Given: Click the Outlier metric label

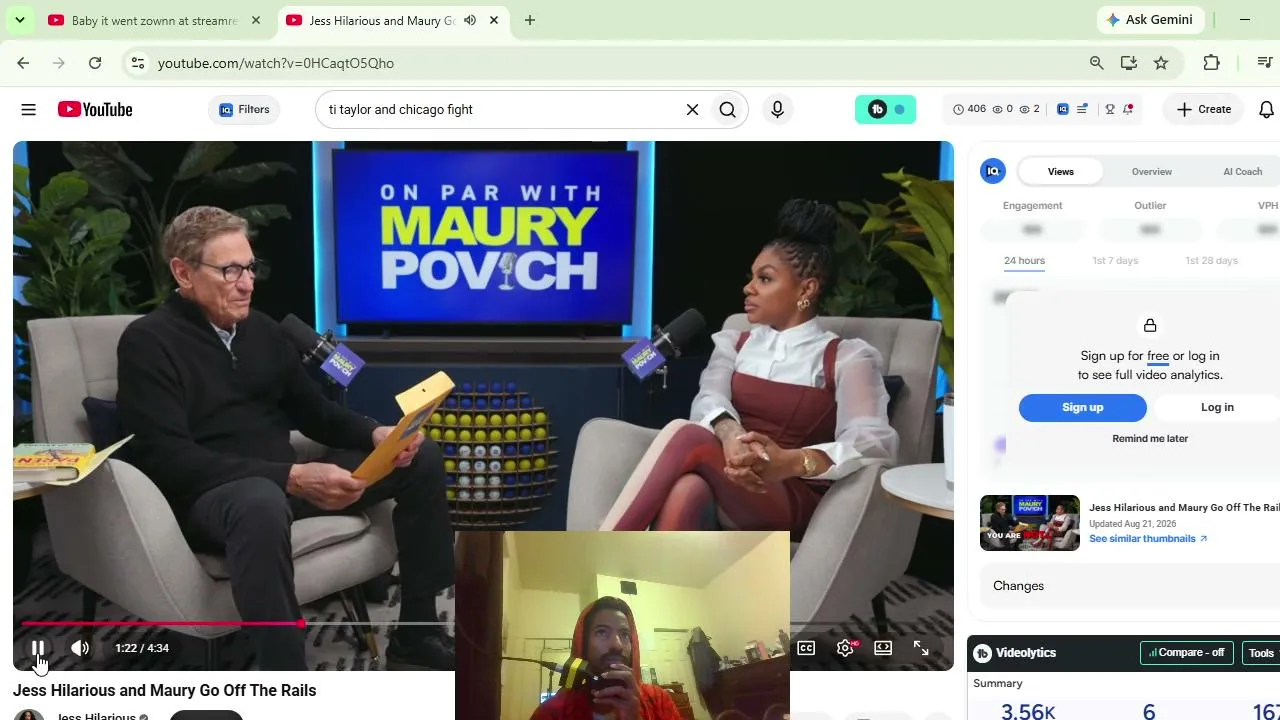Looking at the screenshot, I should [x=1150, y=206].
